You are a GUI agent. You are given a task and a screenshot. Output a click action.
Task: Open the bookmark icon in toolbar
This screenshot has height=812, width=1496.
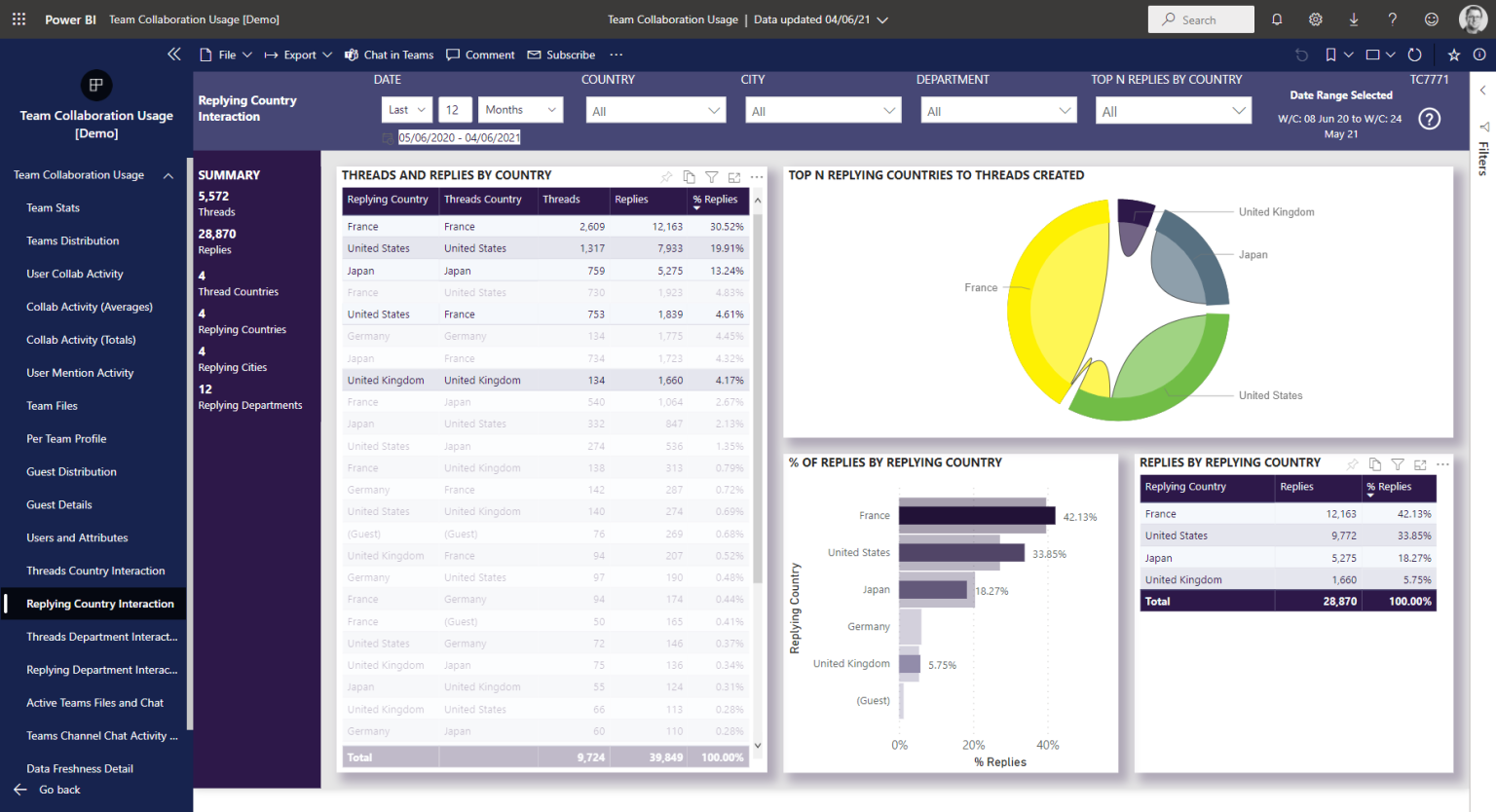(x=1330, y=55)
